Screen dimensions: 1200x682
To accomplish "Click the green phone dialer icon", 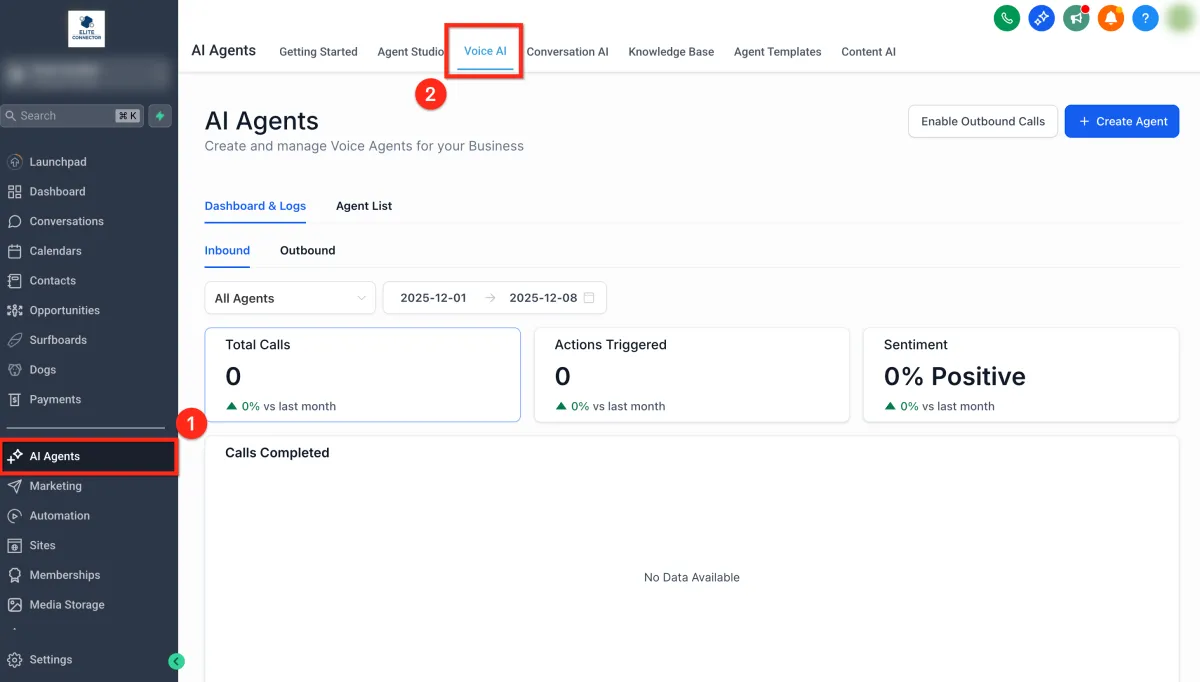I will click(x=1006, y=18).
